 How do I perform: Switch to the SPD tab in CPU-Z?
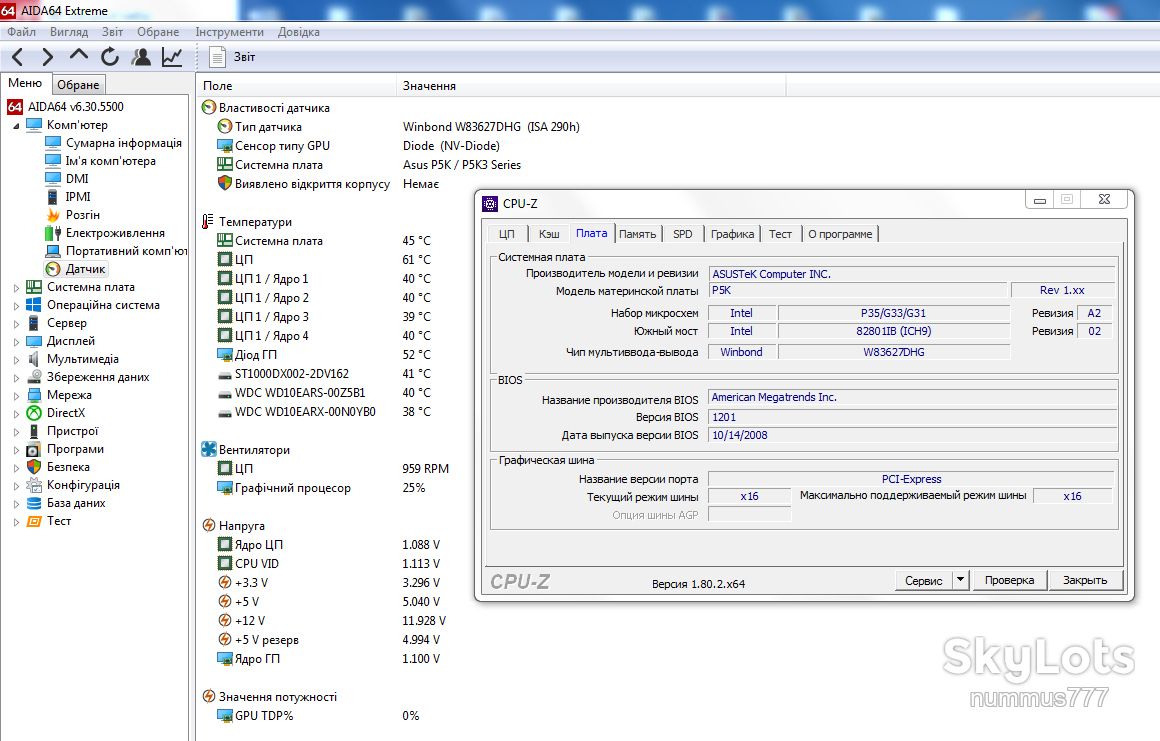683,234
